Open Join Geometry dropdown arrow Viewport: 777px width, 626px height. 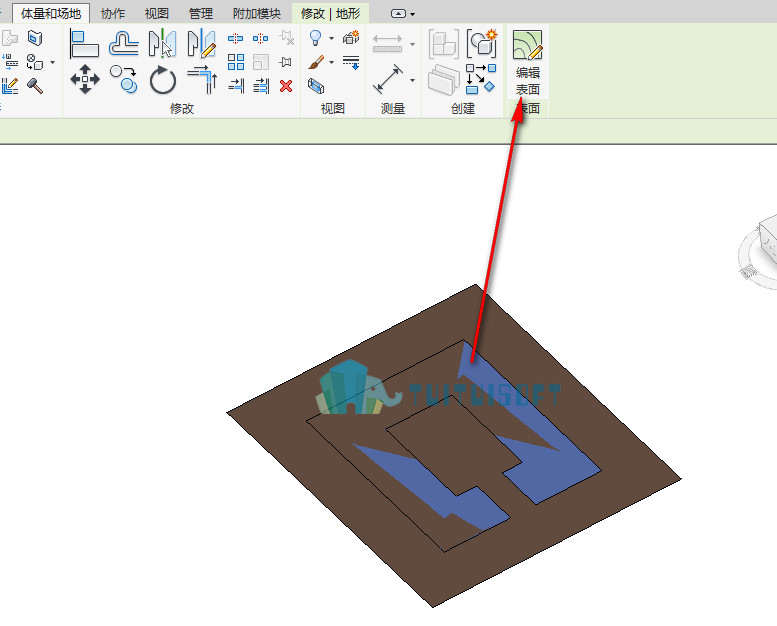click(x=53, y=62)
